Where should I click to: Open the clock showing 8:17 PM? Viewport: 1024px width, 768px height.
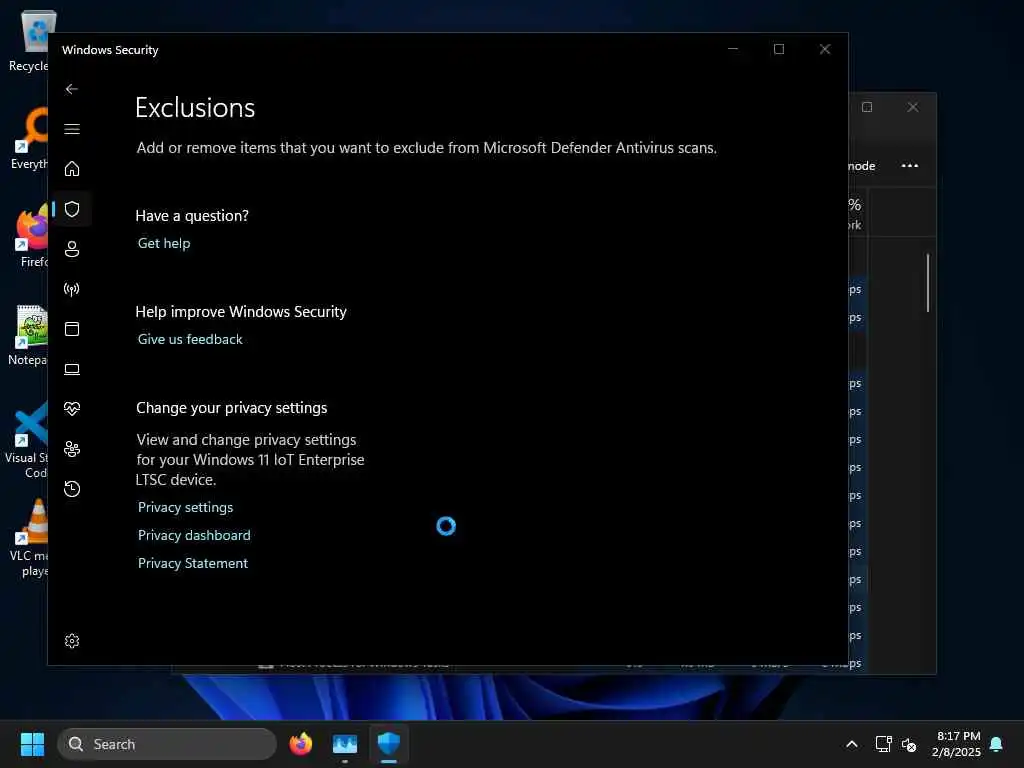(x=957, y=744)
